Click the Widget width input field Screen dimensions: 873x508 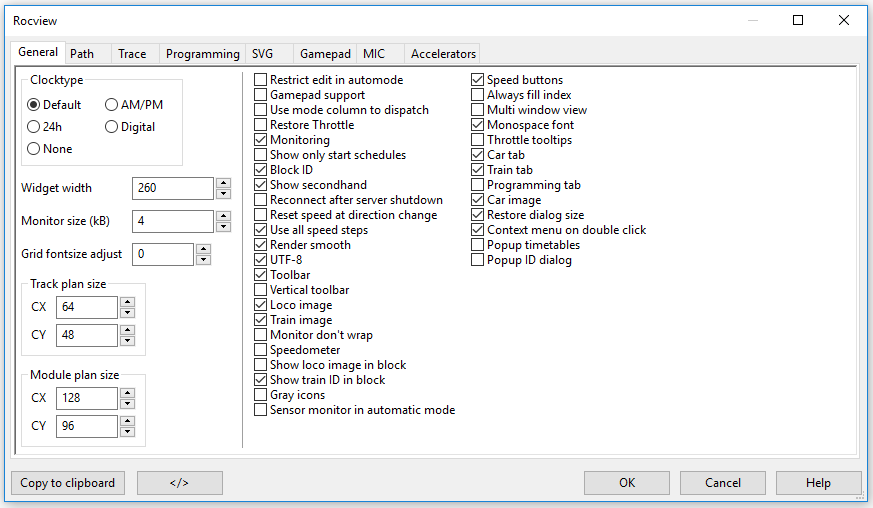click(x=172, y=188)
